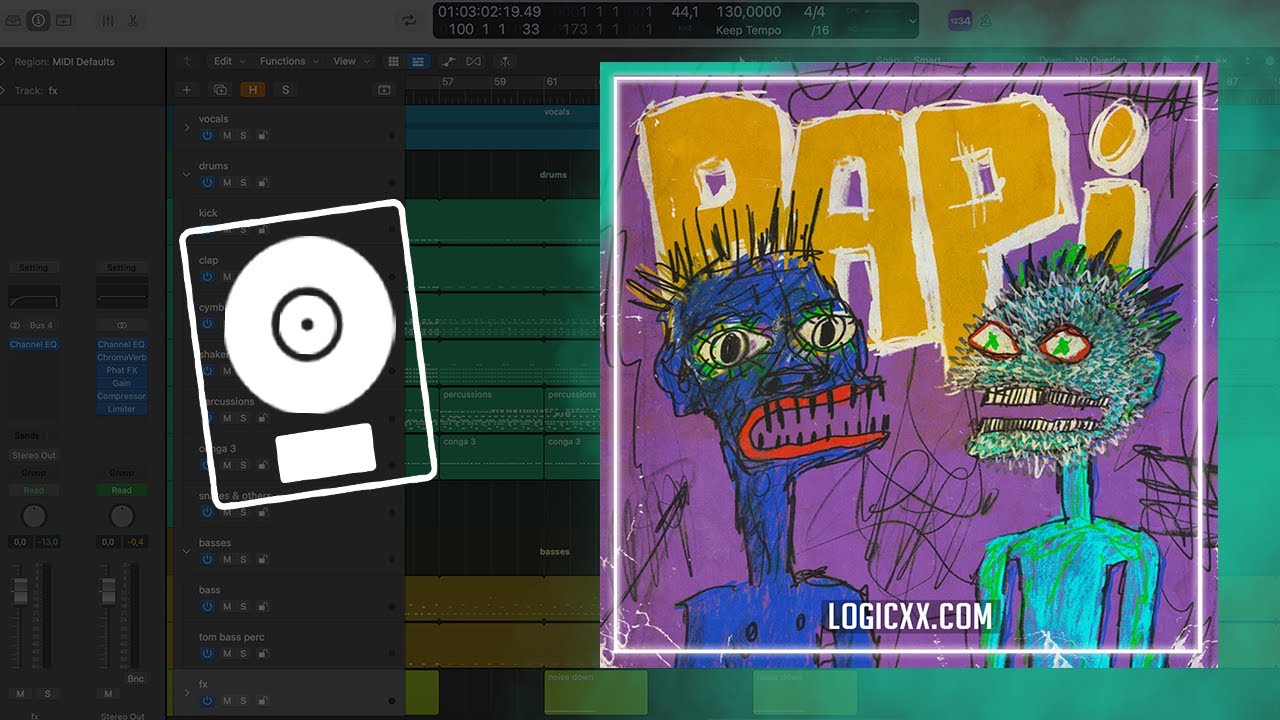The height and width of the screenshot is (720, 1280).
Task: Mute the bass track
Action: [x=227, y=606]
